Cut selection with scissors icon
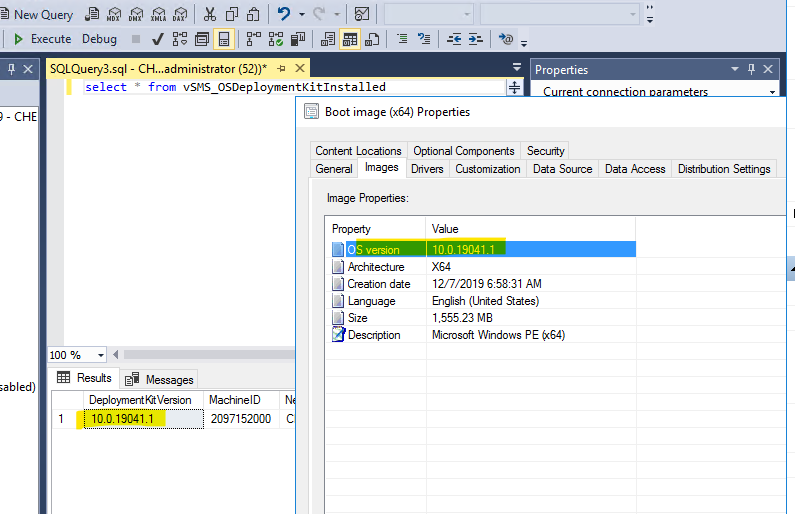Image resolution: width=795 pixels, height=514 pixels. (x=209, y=14)
